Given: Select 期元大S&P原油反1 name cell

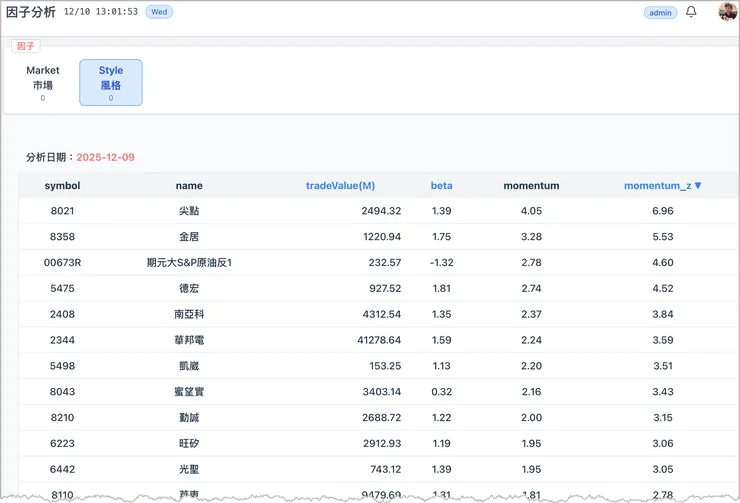Looking at the screenshot, I should click(189, 262).
